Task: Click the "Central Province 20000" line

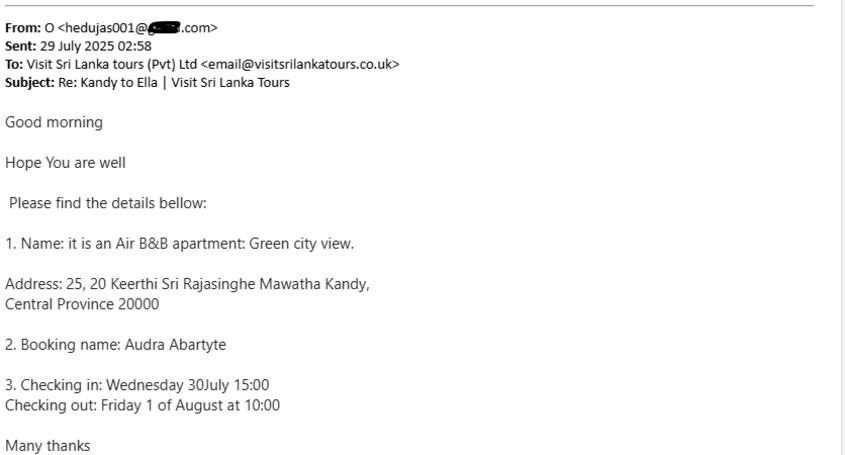Action: pyautogui.click(x=82, y=304)
